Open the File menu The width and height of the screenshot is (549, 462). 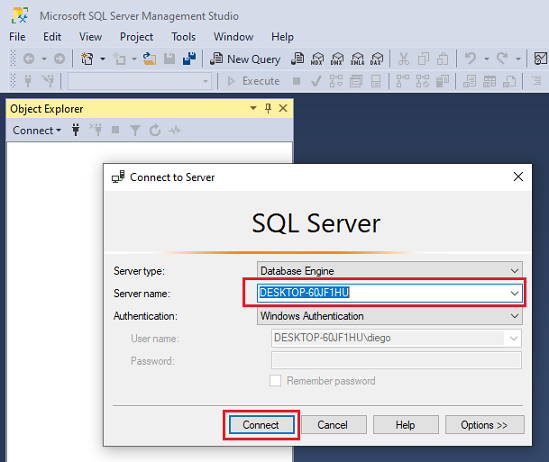pyautogui.click(x=17, y=37)
